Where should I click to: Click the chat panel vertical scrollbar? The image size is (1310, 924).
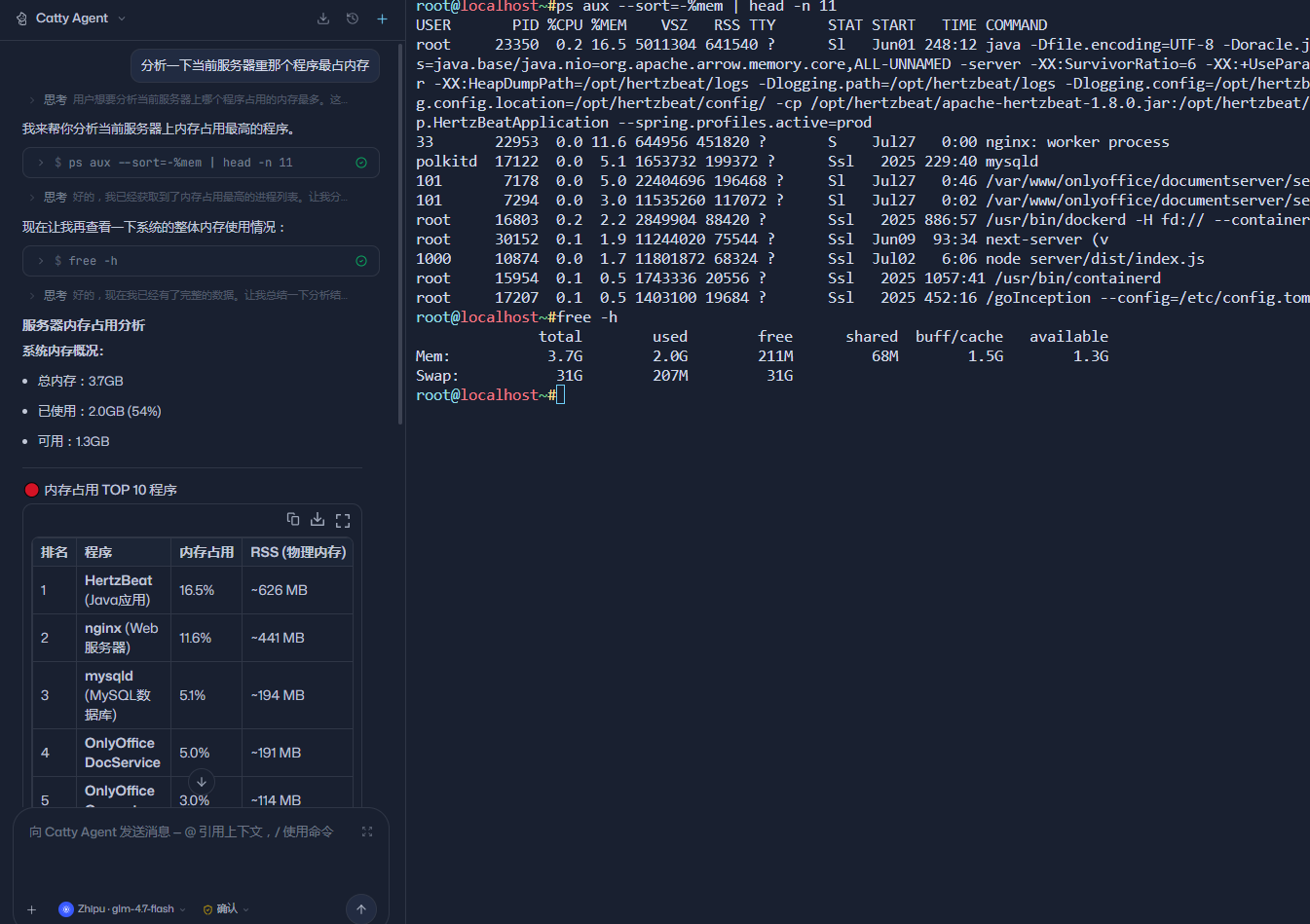[400, 234]
